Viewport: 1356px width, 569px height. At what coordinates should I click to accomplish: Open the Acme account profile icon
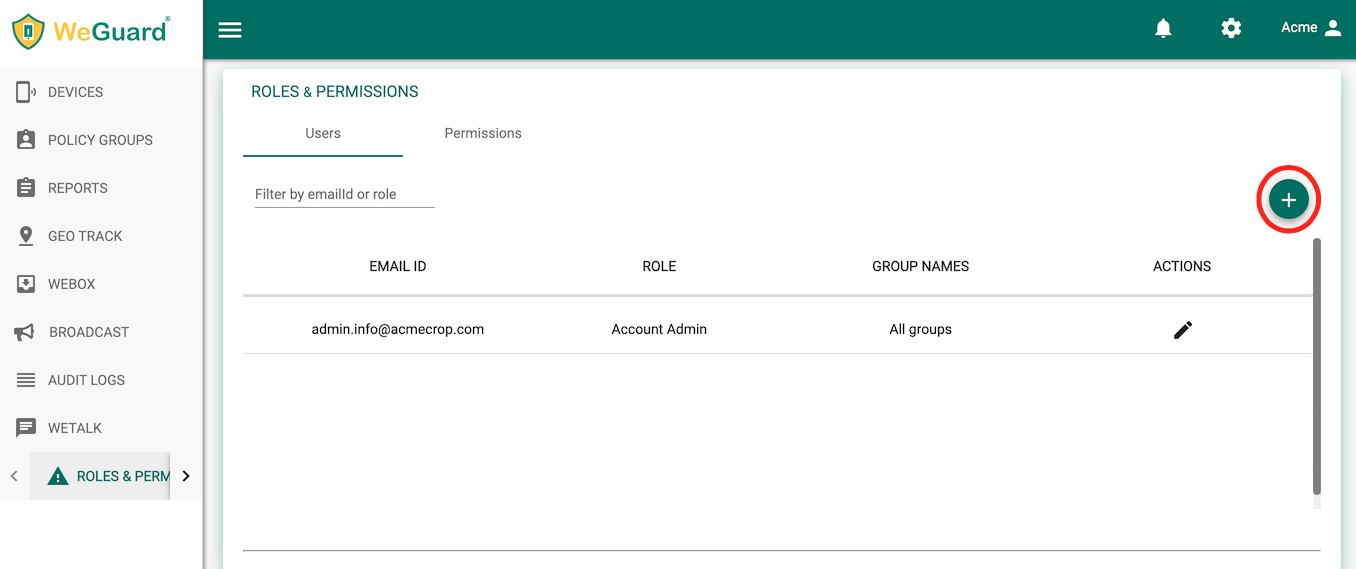click(x=1332, y=28)
